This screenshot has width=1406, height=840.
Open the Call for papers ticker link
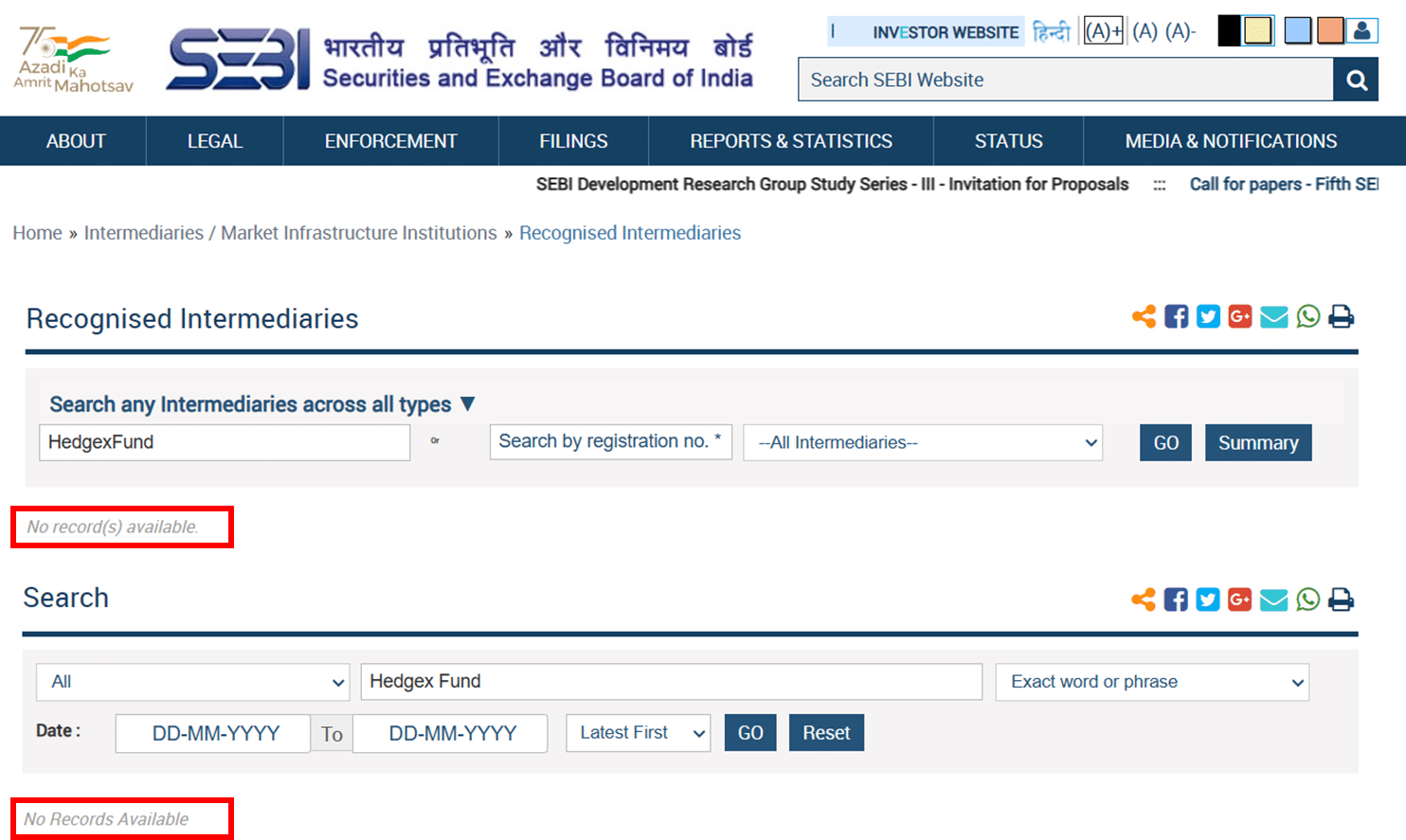point(1284,184)
